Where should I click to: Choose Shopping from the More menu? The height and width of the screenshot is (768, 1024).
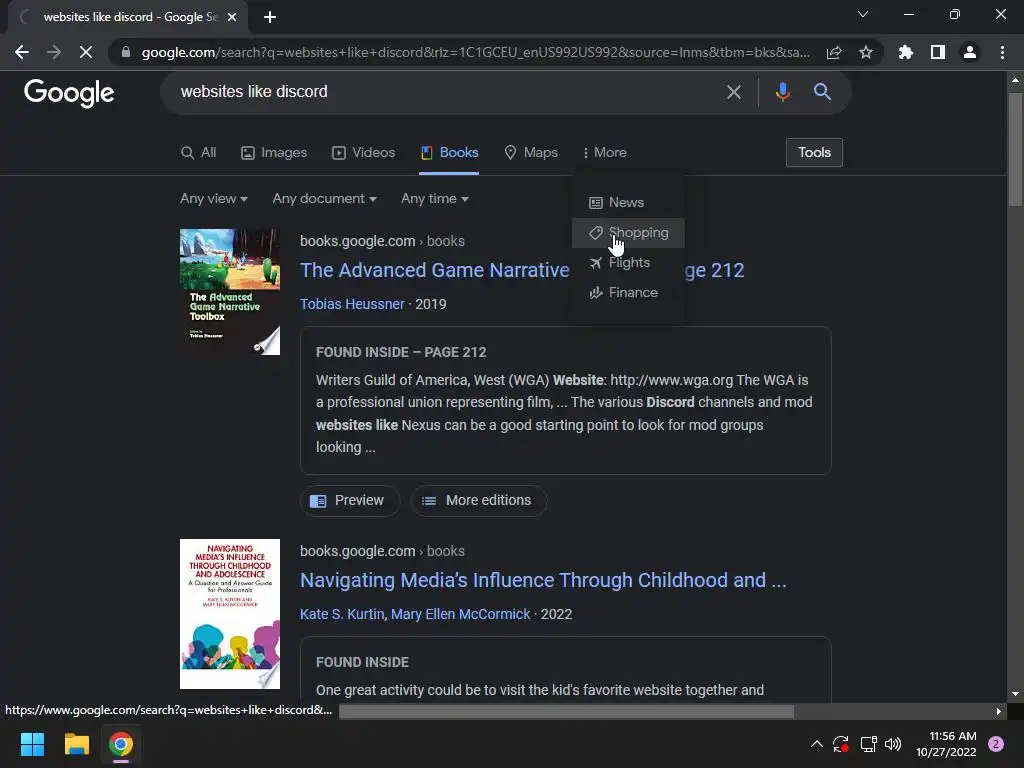[x=628, y=232]
